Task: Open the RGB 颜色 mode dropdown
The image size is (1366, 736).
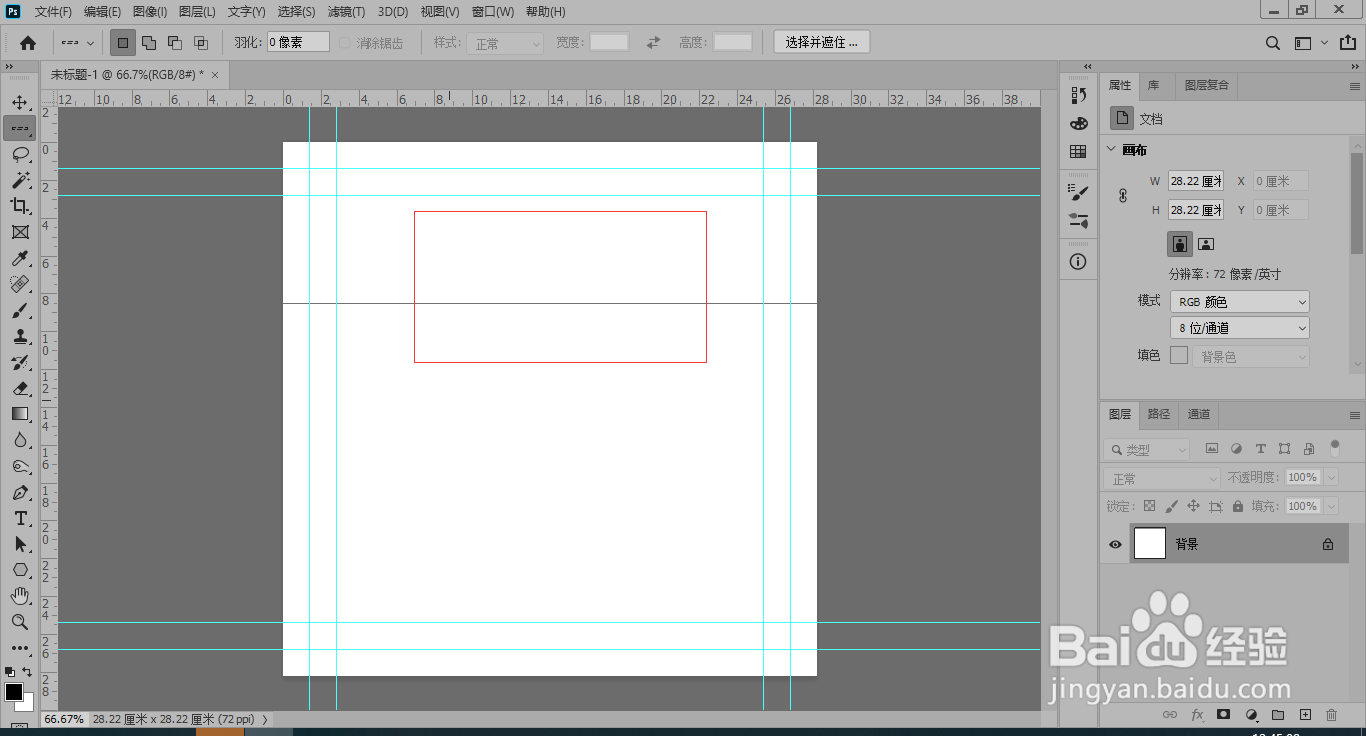Action: point(1239,301)
